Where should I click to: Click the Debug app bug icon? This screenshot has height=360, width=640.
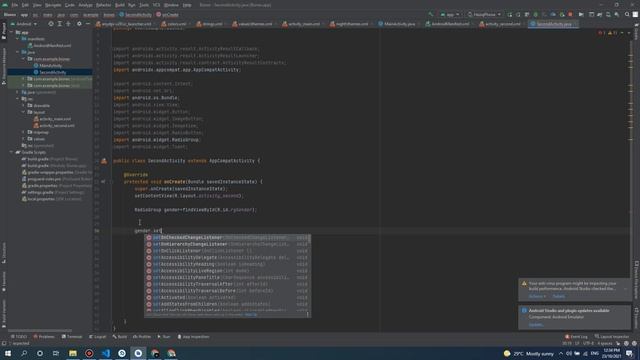(536, 15)
